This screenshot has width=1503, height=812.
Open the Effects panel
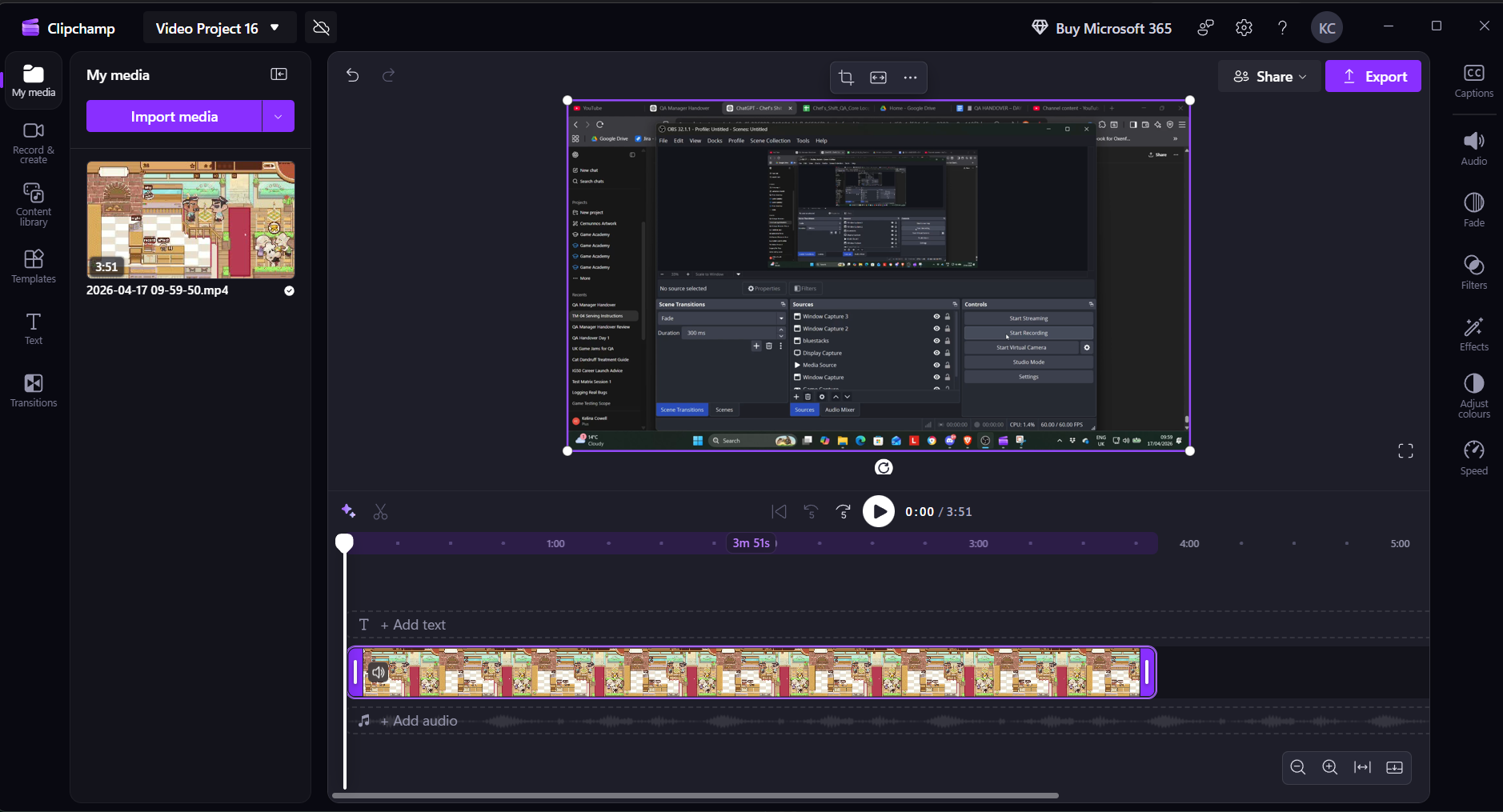coord(1473,334)
